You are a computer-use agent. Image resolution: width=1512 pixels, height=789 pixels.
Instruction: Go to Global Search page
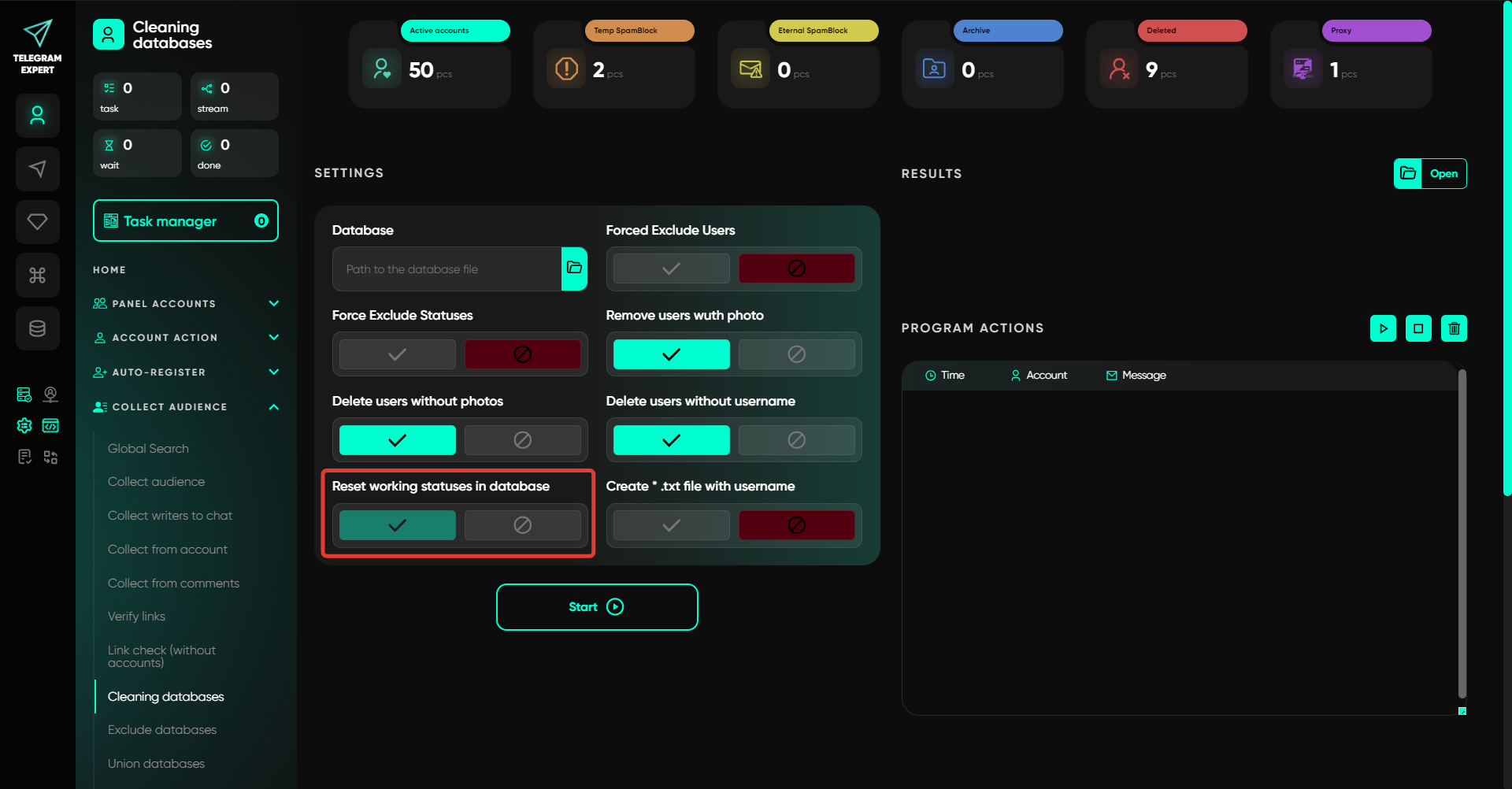pos(148,449)
